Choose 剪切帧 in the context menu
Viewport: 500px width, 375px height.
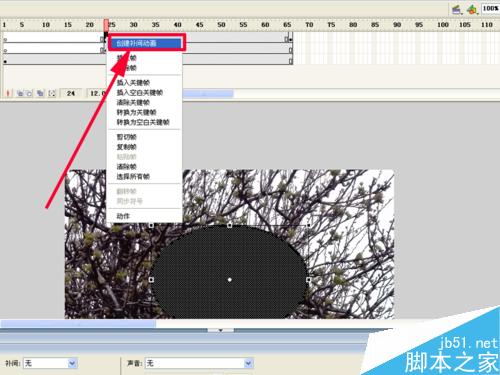click(127, 137)
